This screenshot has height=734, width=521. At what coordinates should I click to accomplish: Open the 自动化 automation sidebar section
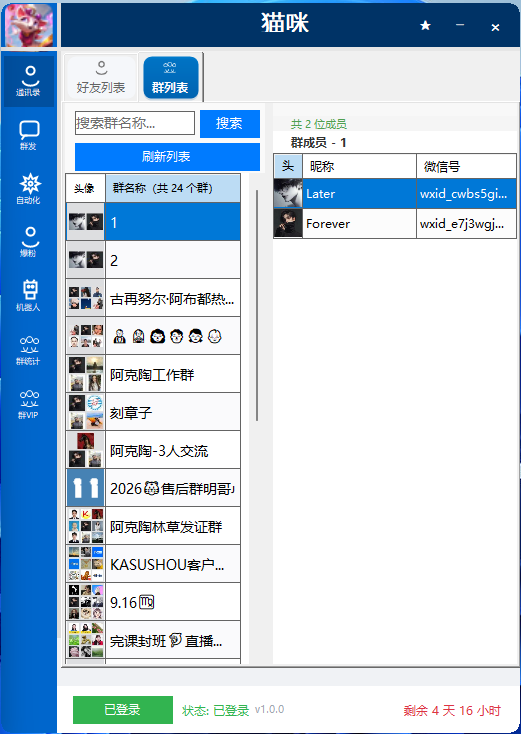29,190
